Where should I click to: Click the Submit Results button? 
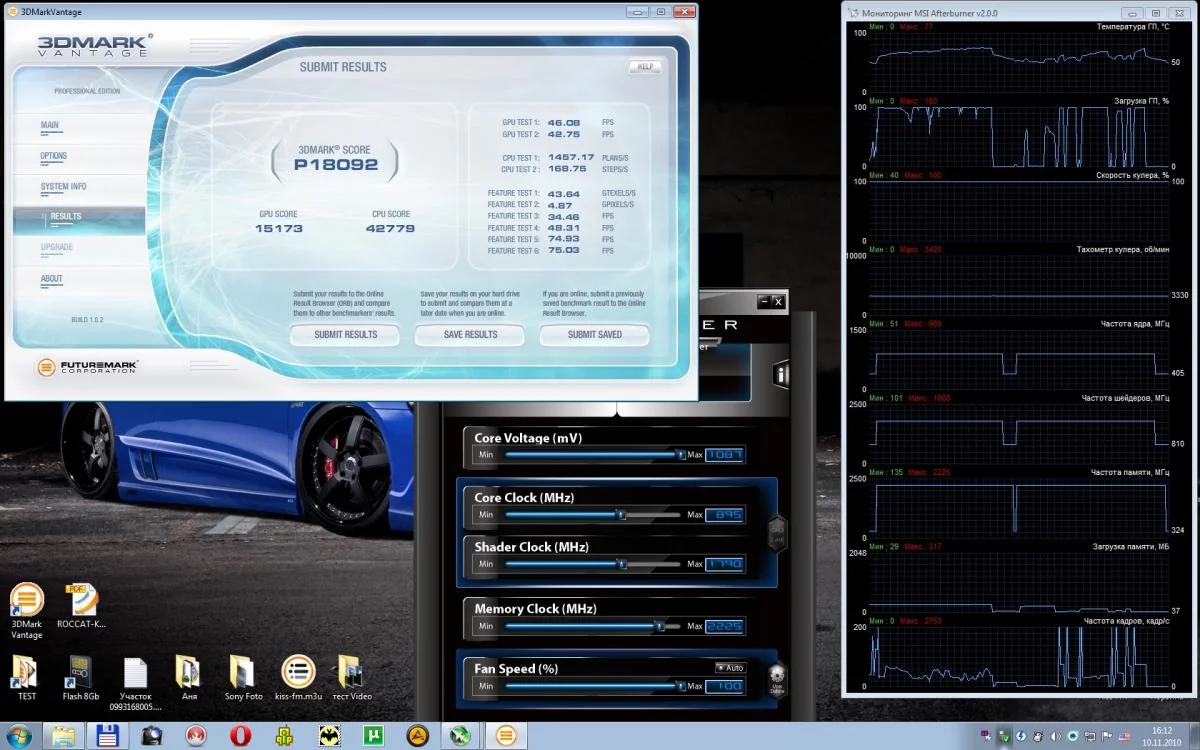click(346, 335)
